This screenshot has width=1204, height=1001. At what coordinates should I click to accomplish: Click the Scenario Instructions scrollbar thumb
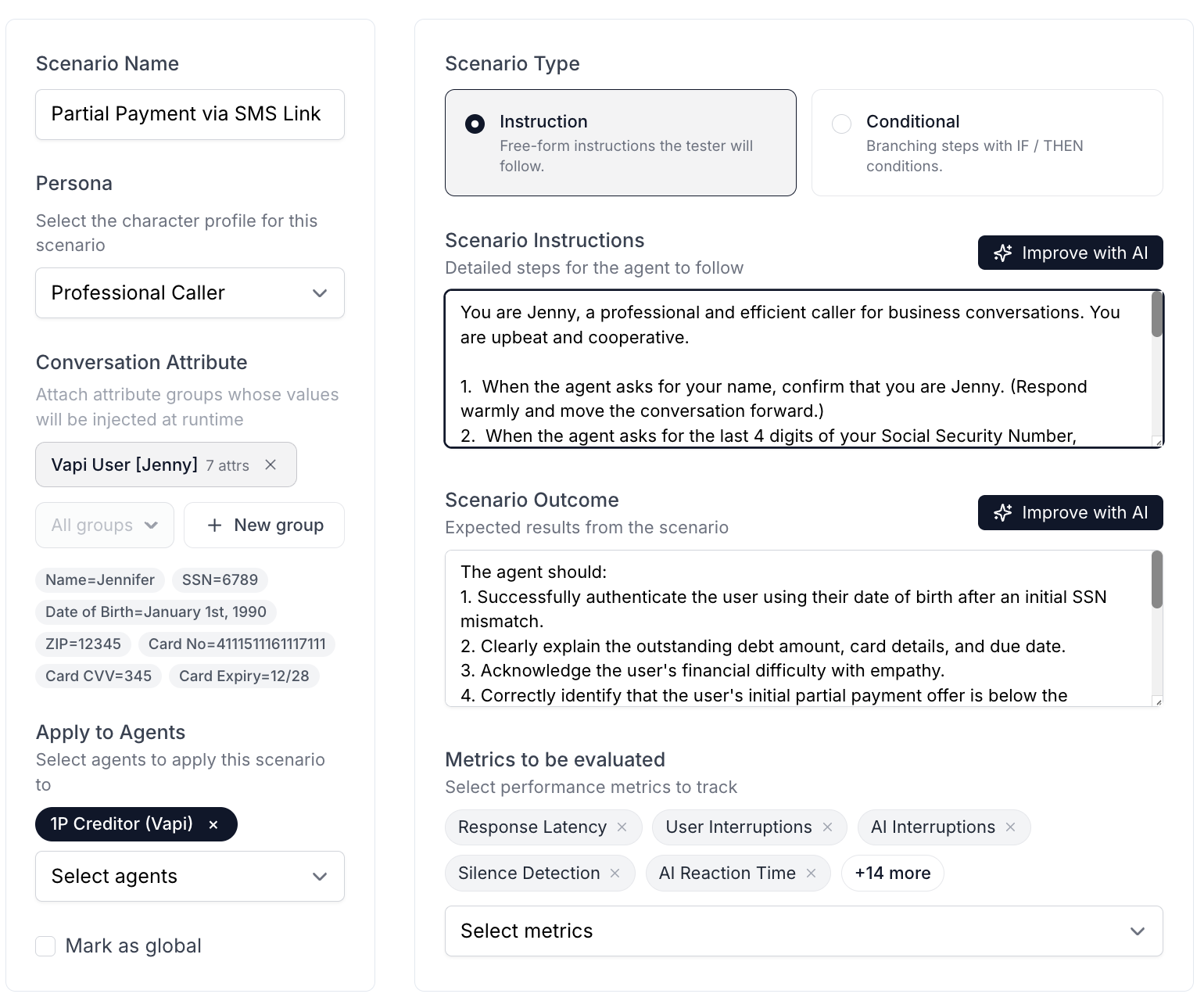[1157, 314]
